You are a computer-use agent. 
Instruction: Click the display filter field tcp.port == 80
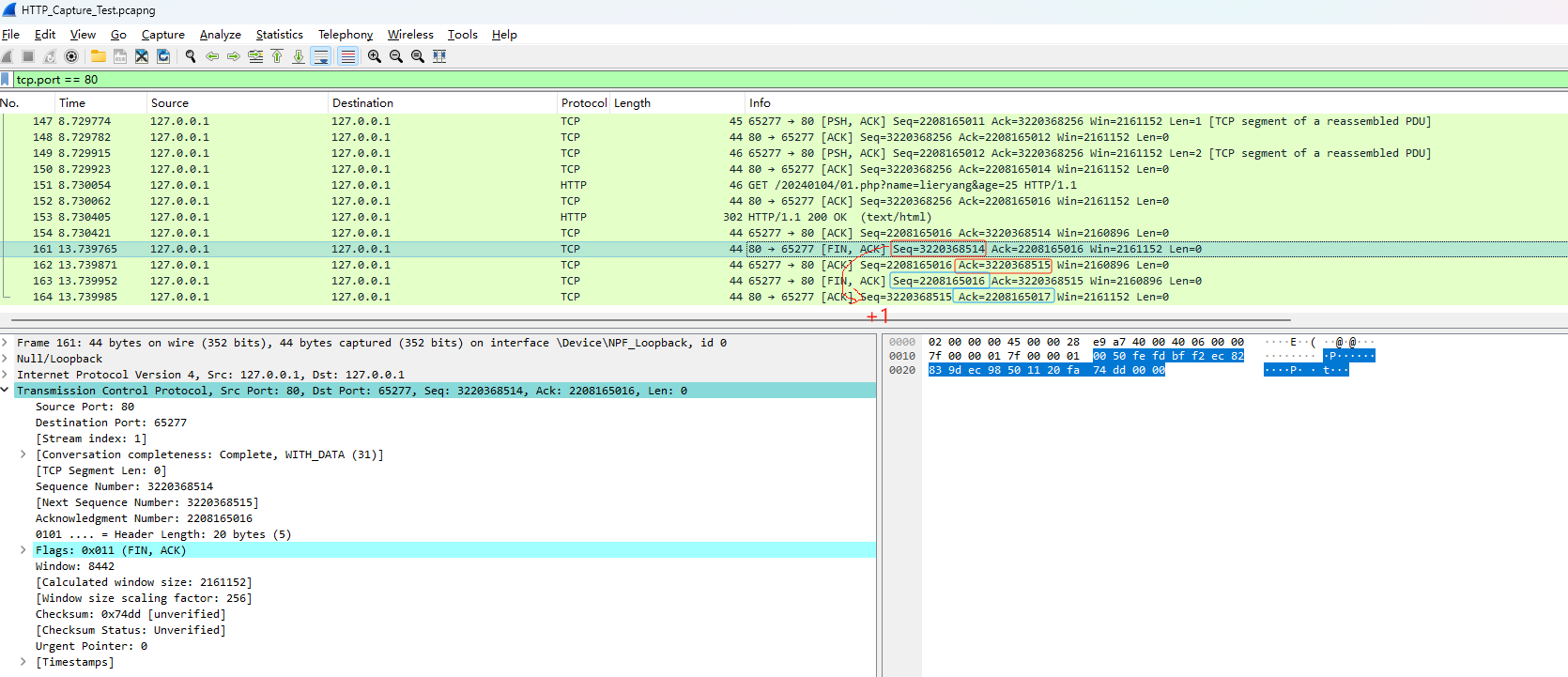click(789, 80)
